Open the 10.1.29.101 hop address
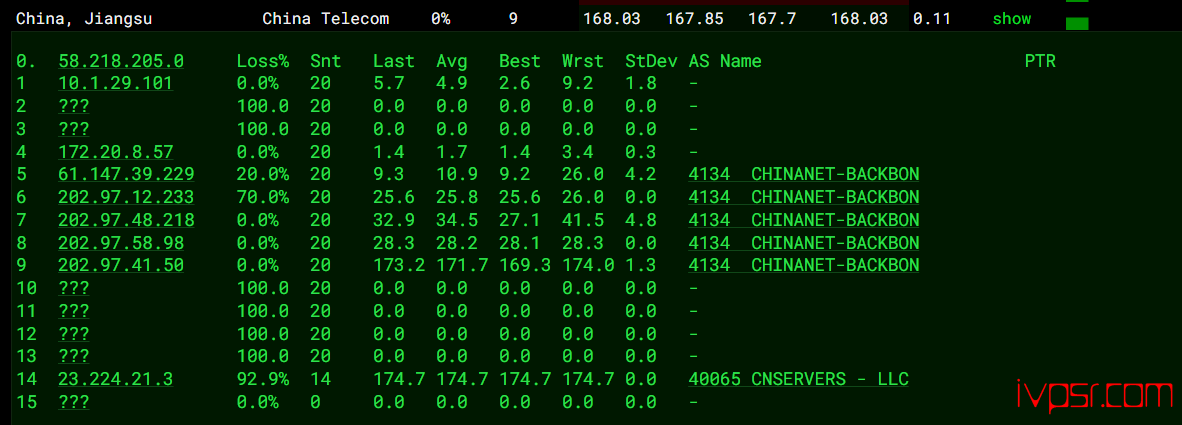The height and width of the screenshot is (425, 1182). coord(116,84)
